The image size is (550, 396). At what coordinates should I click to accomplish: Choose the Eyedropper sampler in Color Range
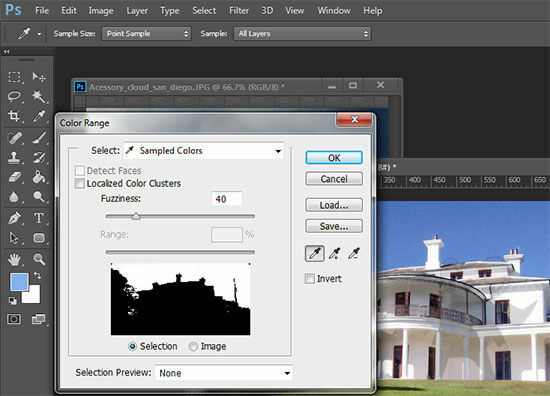(x=315, y=253)
